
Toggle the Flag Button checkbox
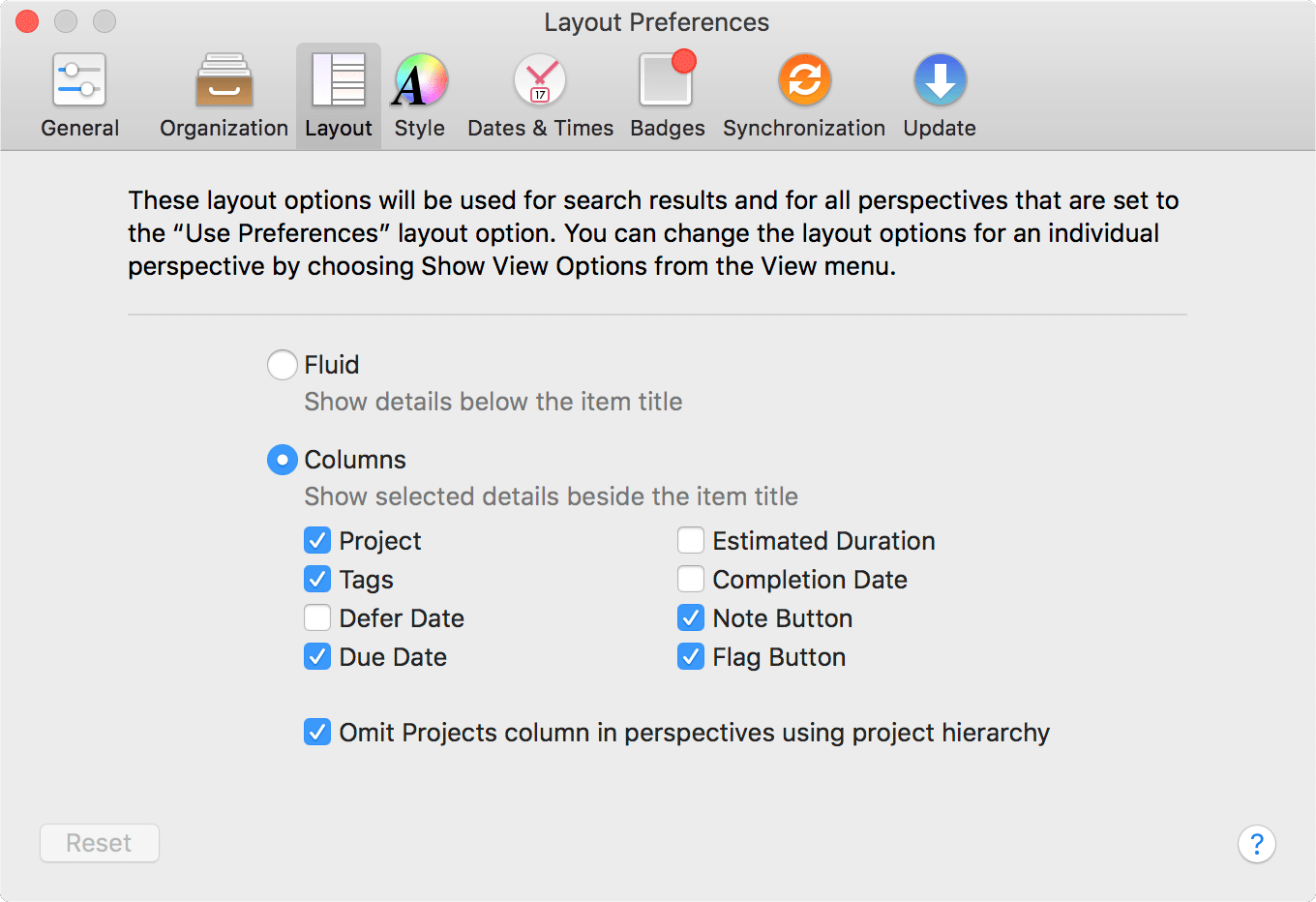pyautogui.click(x=691, y=656)
